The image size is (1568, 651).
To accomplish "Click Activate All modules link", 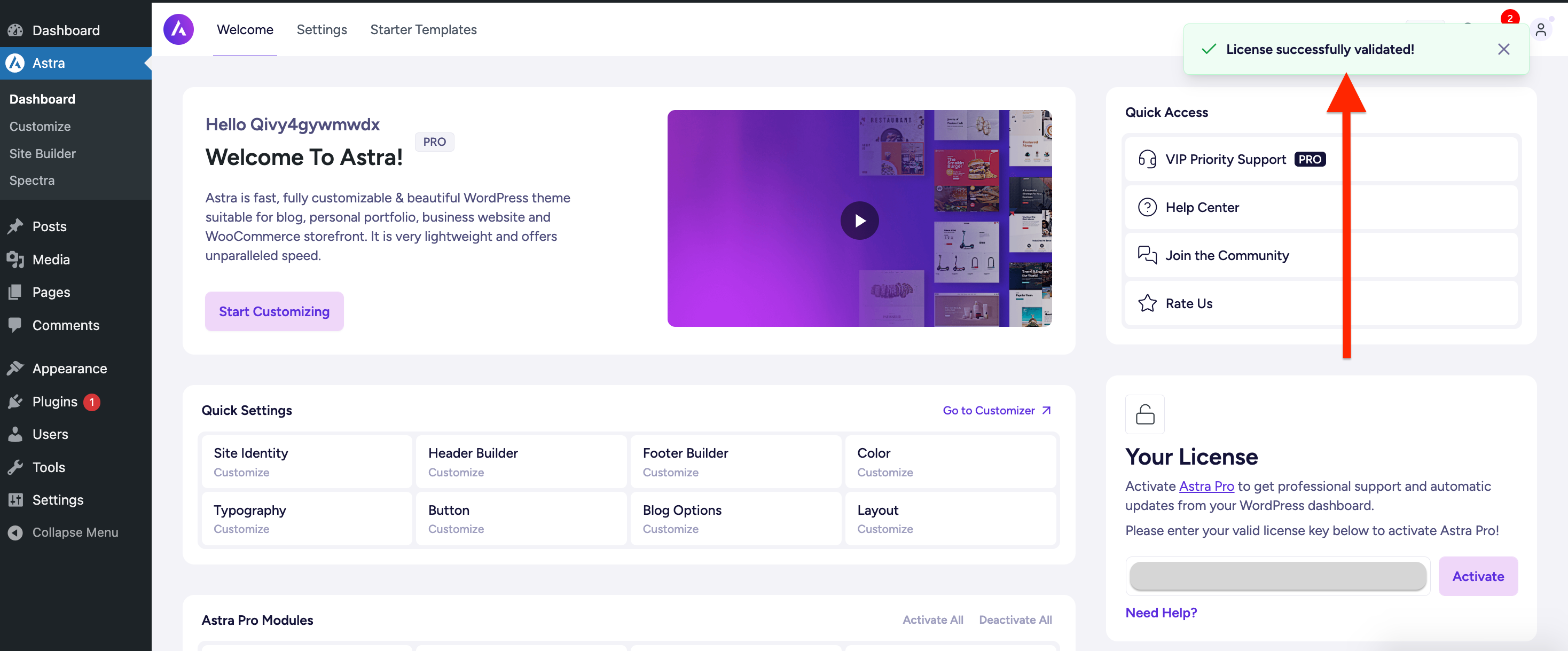I will pyautogui.click(x=932, y=620).
